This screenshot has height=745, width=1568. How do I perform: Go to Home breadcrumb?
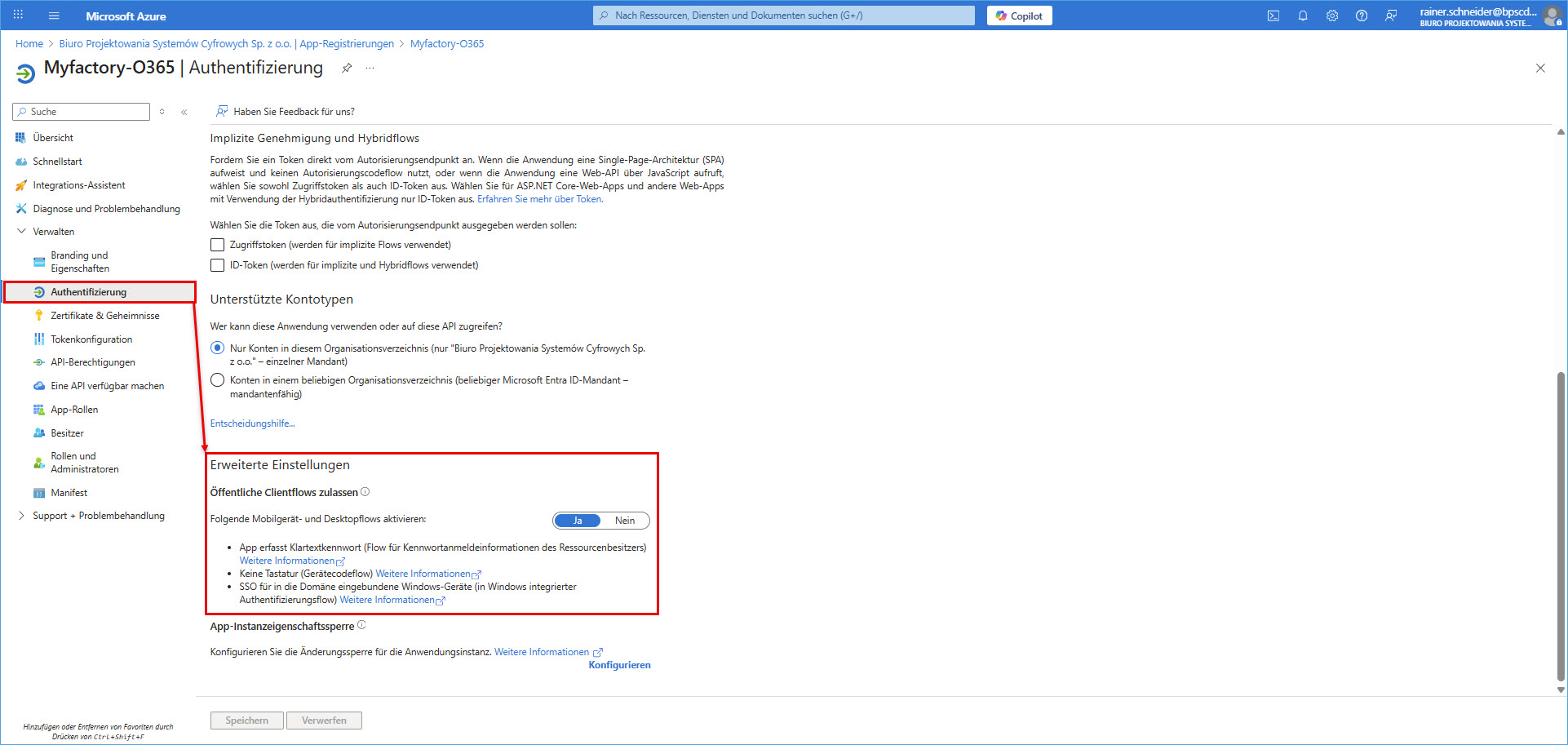click(29, 44)
